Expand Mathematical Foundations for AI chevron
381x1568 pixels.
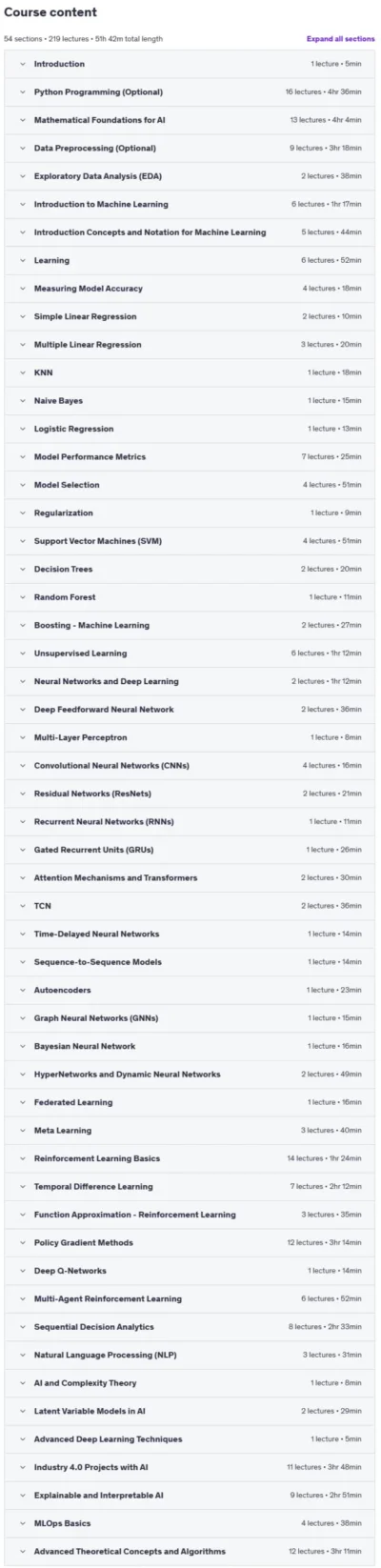click(23, 120)
